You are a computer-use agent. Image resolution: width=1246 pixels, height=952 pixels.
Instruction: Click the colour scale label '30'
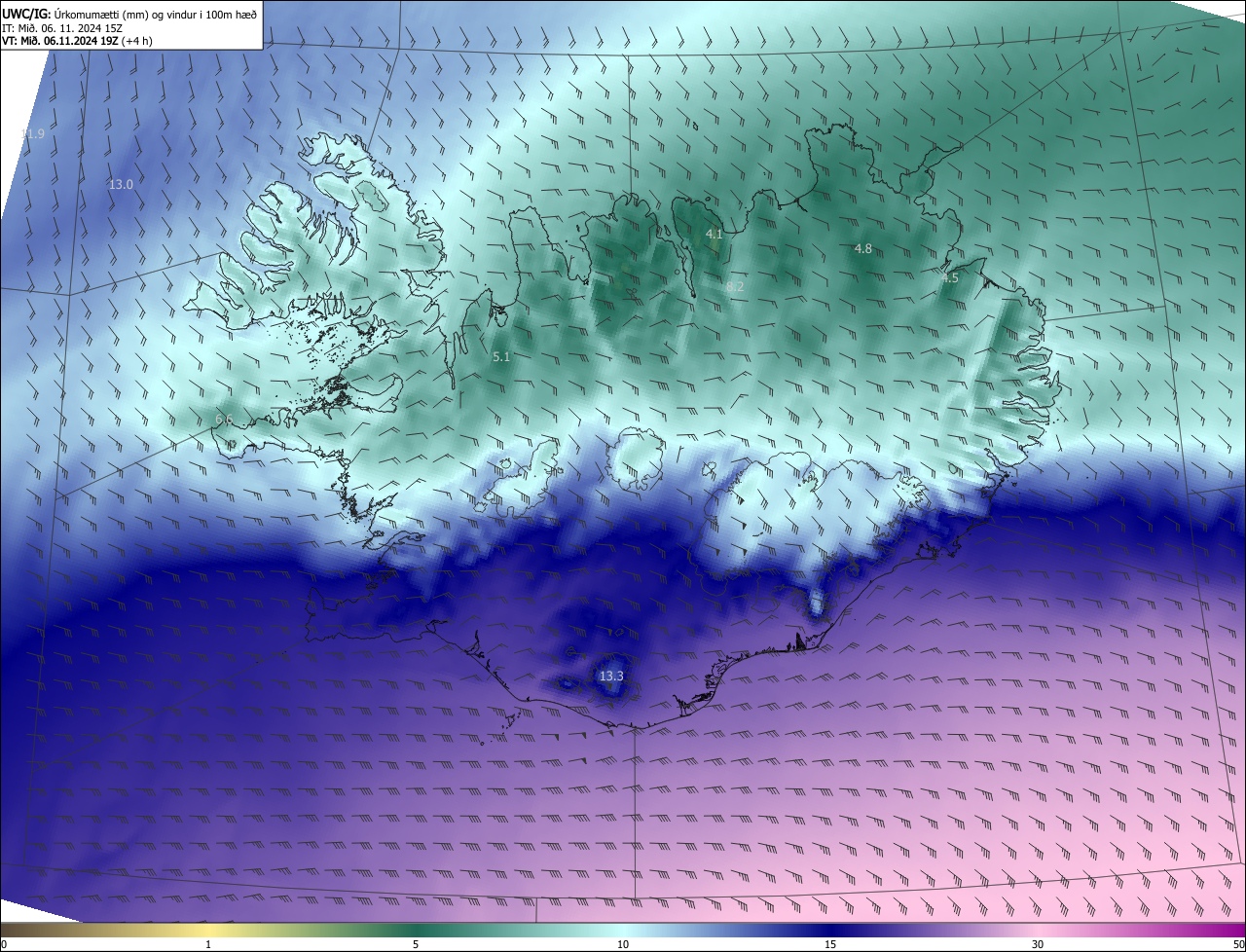pyautogui.click(x=1038, y=944)
